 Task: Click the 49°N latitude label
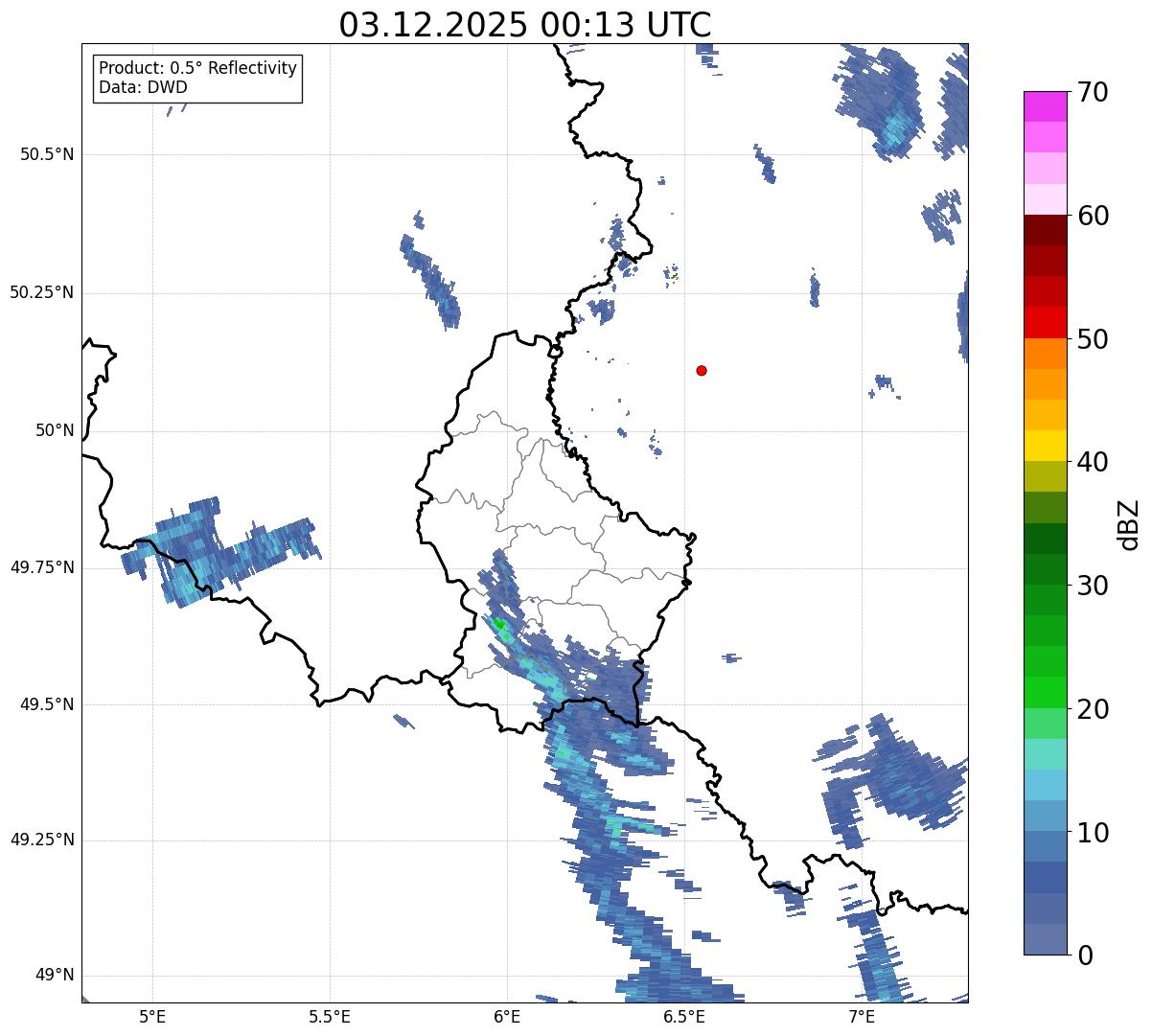[x=55, y=976]
